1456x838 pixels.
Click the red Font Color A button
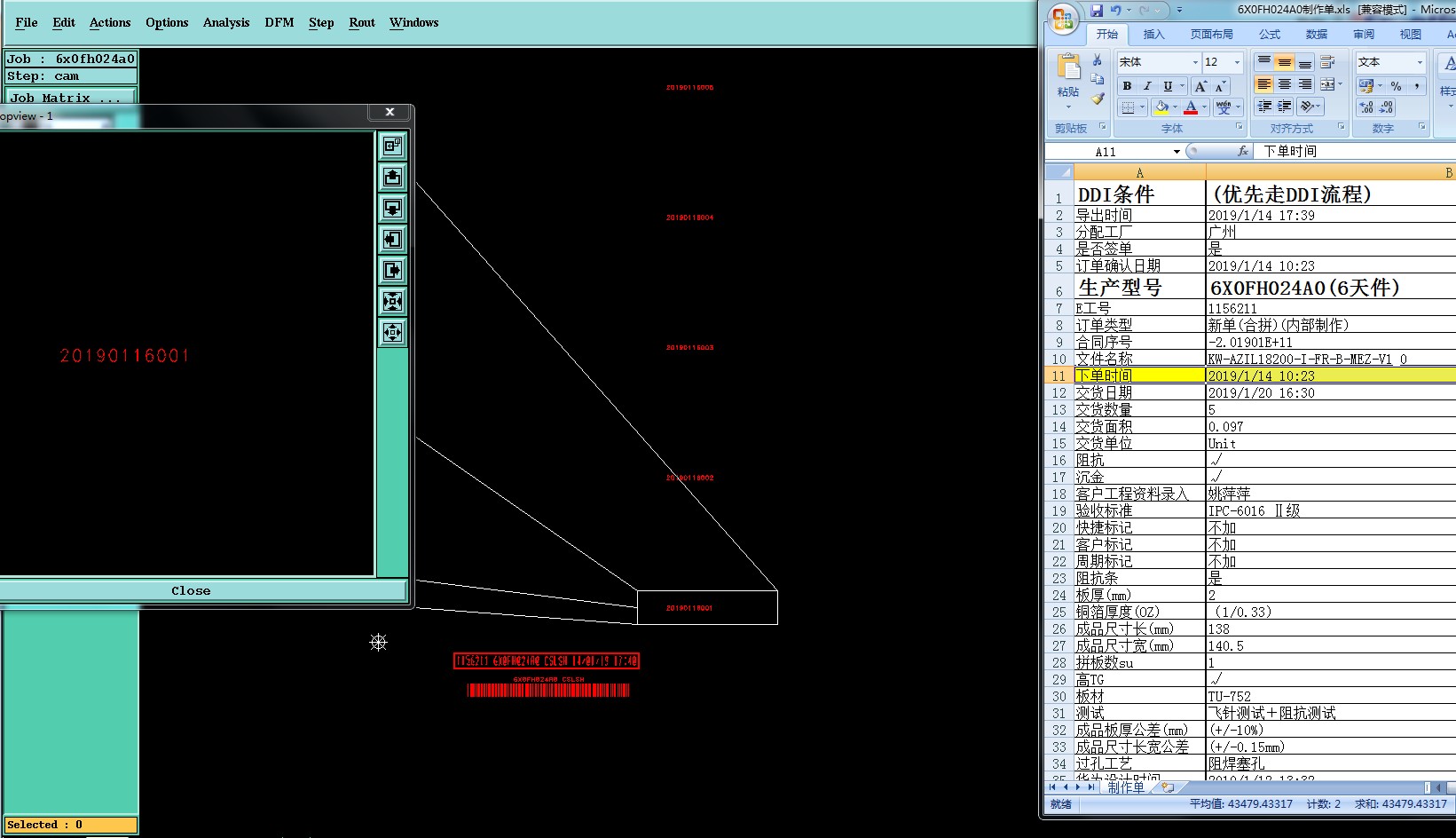coord(1191,107)
